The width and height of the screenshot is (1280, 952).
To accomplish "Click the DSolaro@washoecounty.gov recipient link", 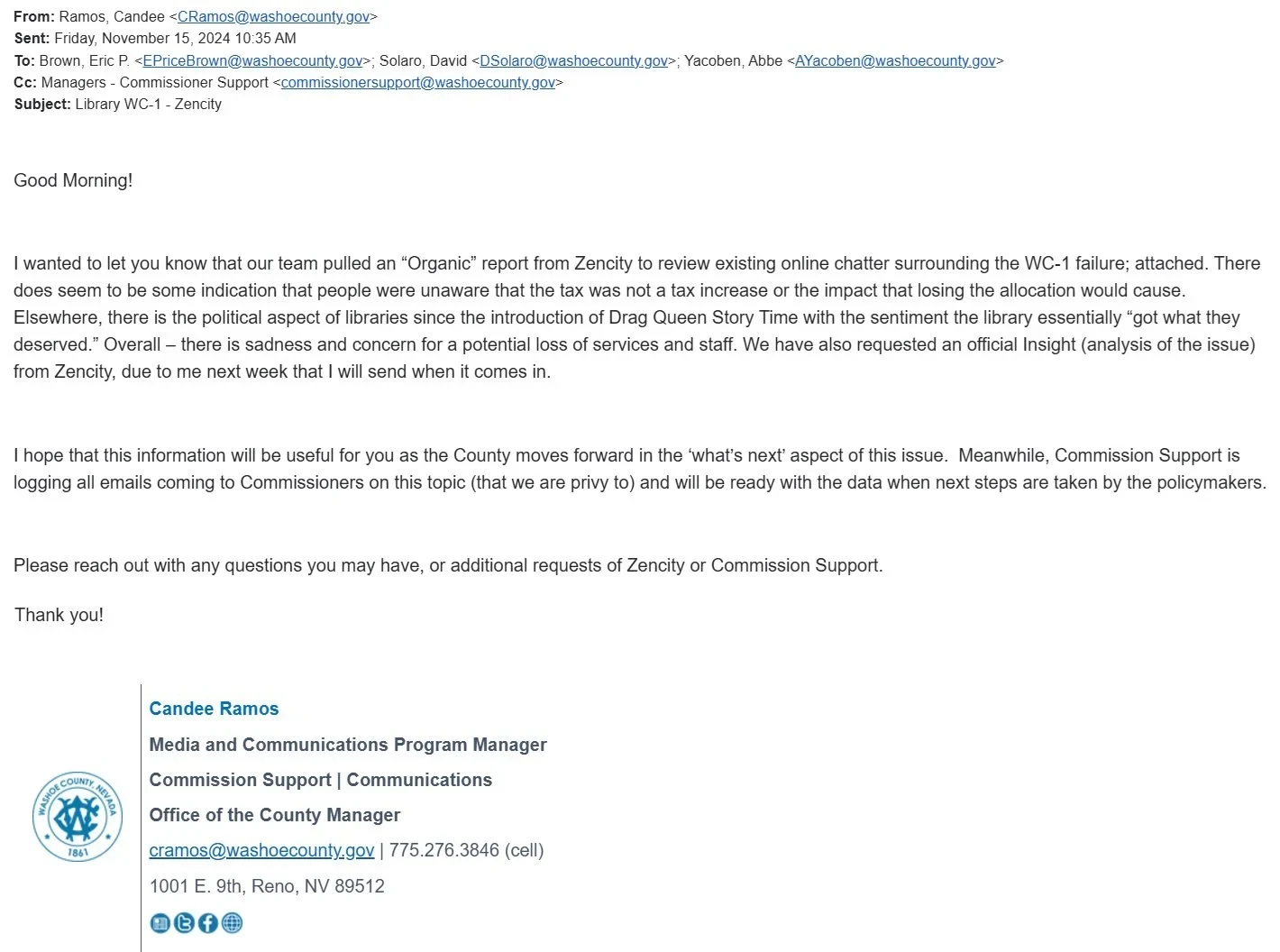I will tap(574, 60).
